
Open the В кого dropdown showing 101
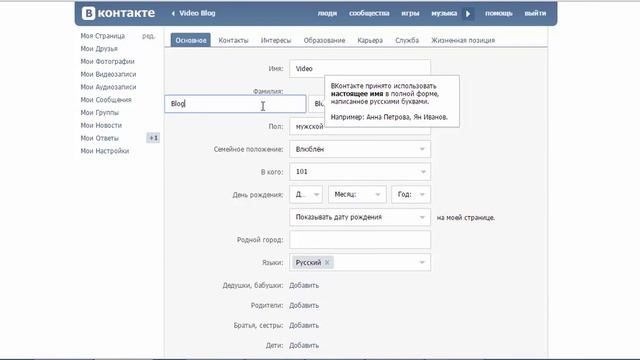coord(360,172)
